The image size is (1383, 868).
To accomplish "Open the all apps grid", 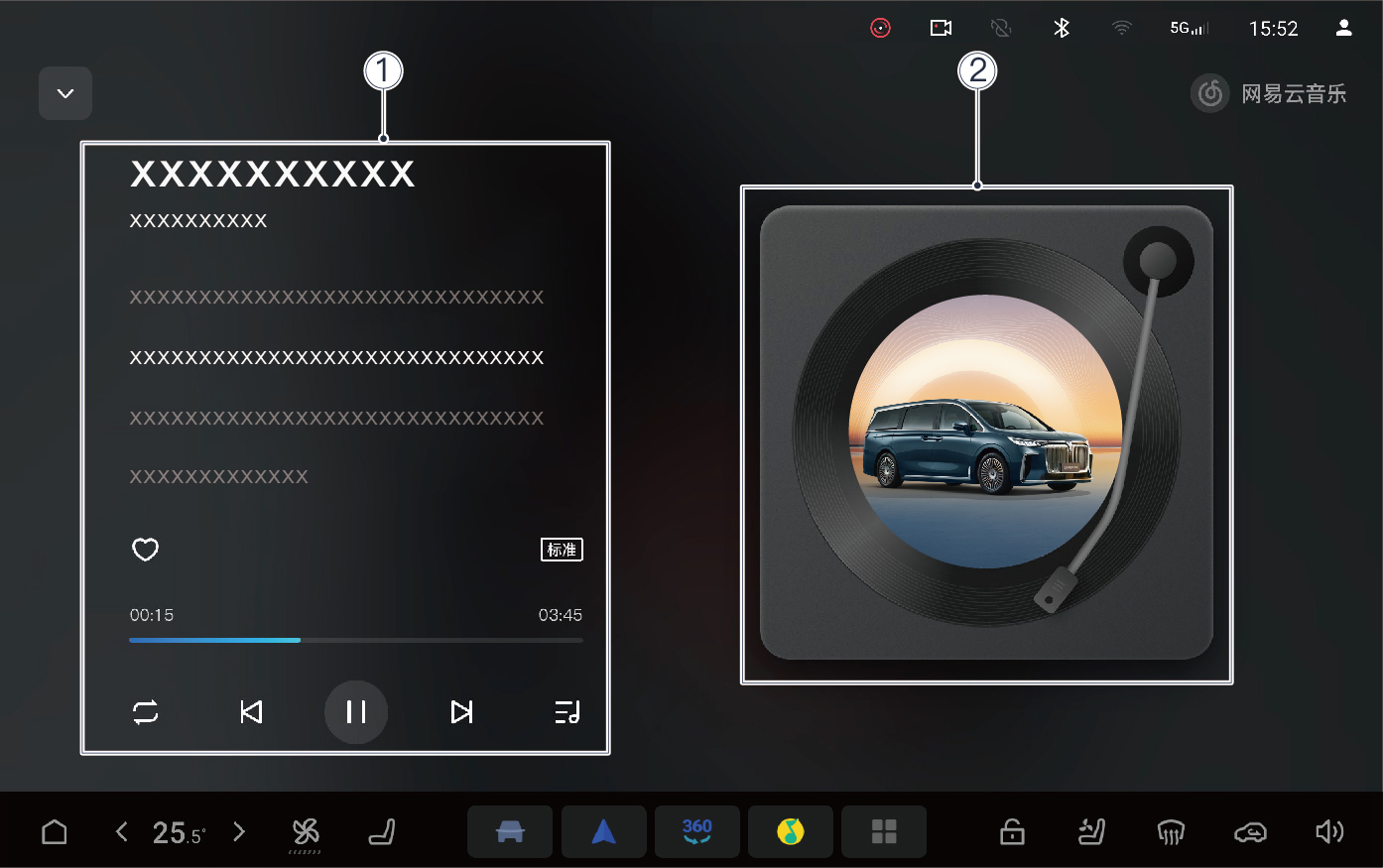I will point(884,831).
